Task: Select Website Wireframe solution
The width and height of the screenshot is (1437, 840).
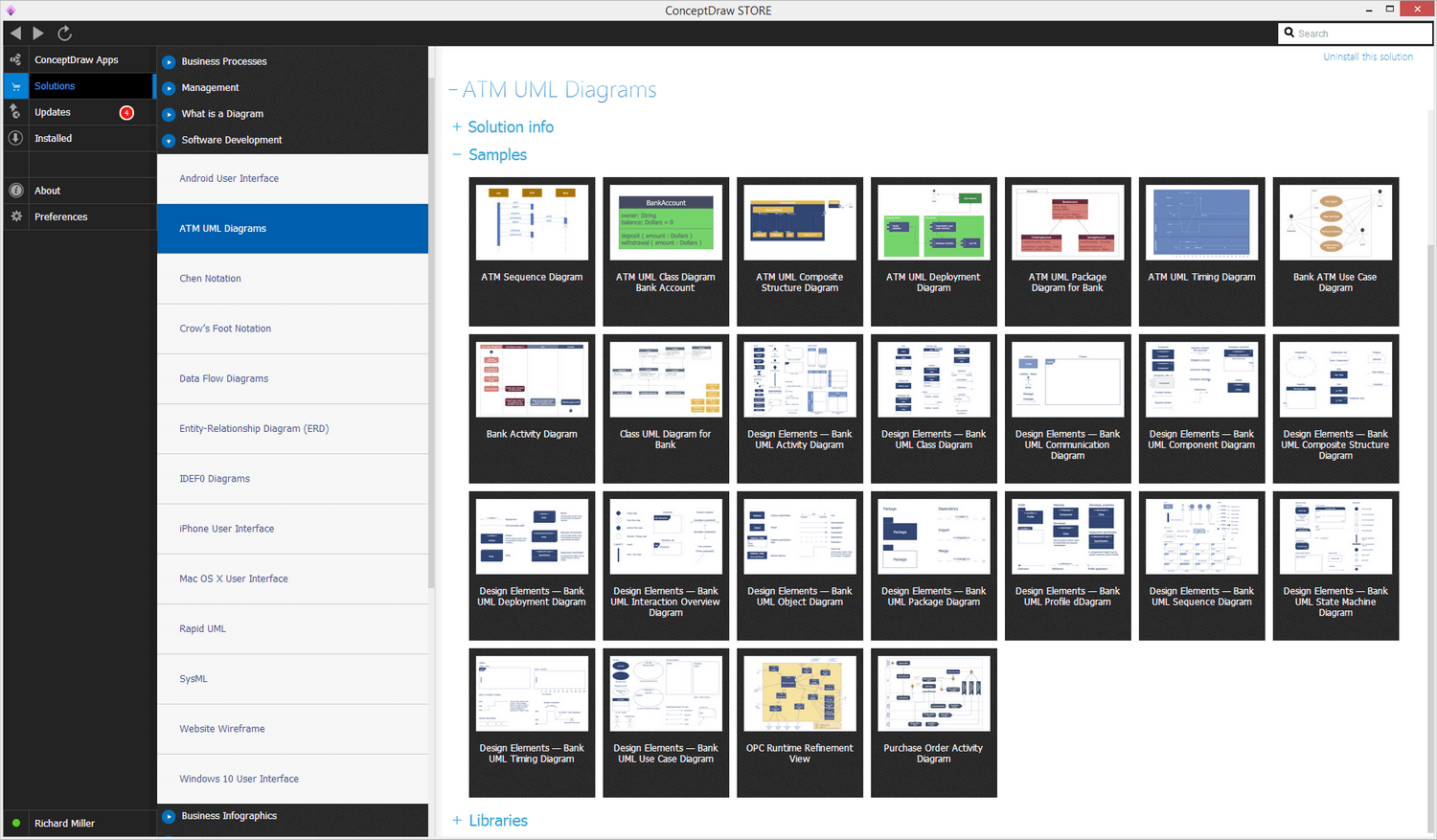Action: tap(292, 729)
